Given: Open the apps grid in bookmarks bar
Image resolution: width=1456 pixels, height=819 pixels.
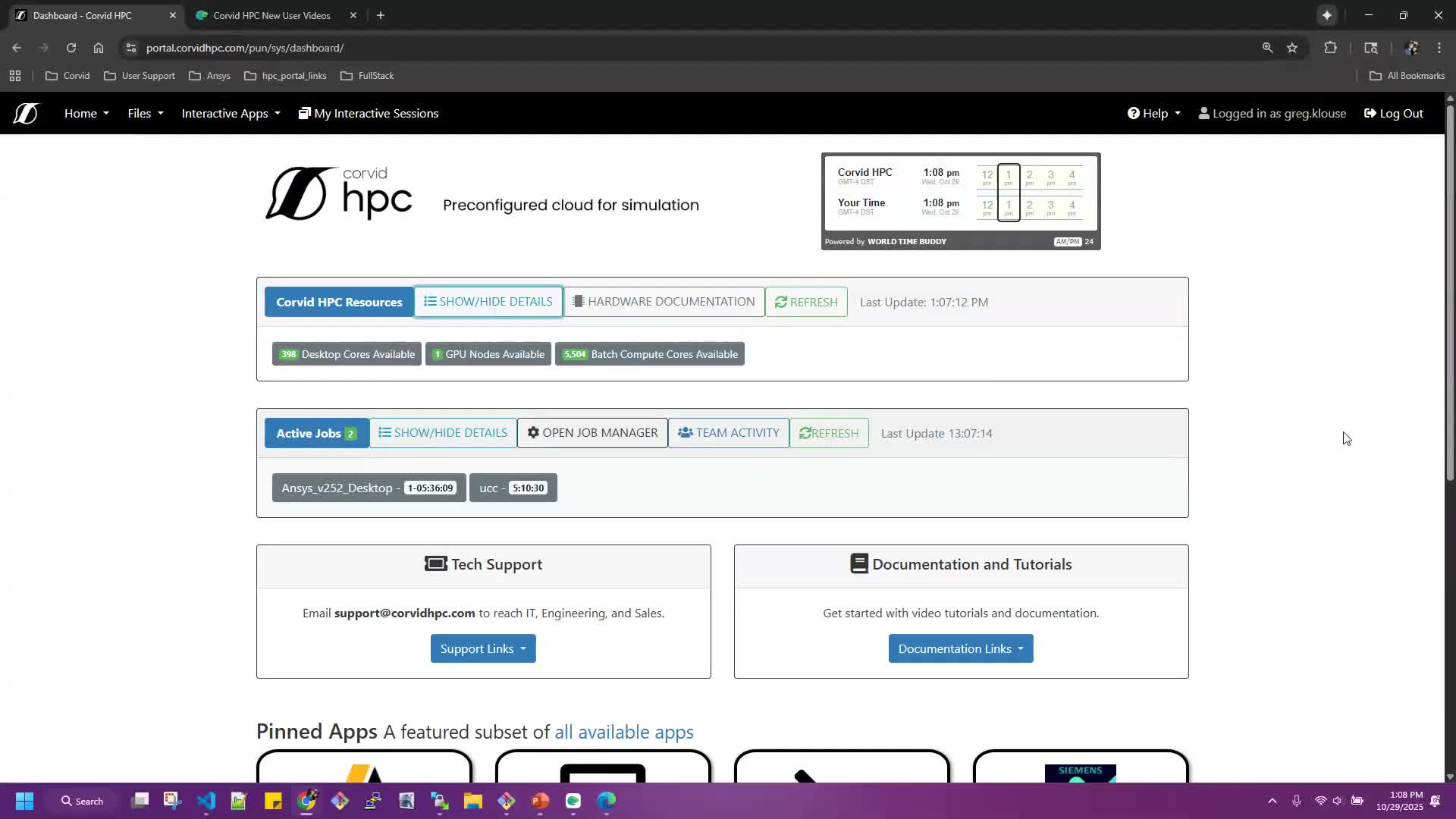Looking at the screenshot, I should click(x=15, y=76).
